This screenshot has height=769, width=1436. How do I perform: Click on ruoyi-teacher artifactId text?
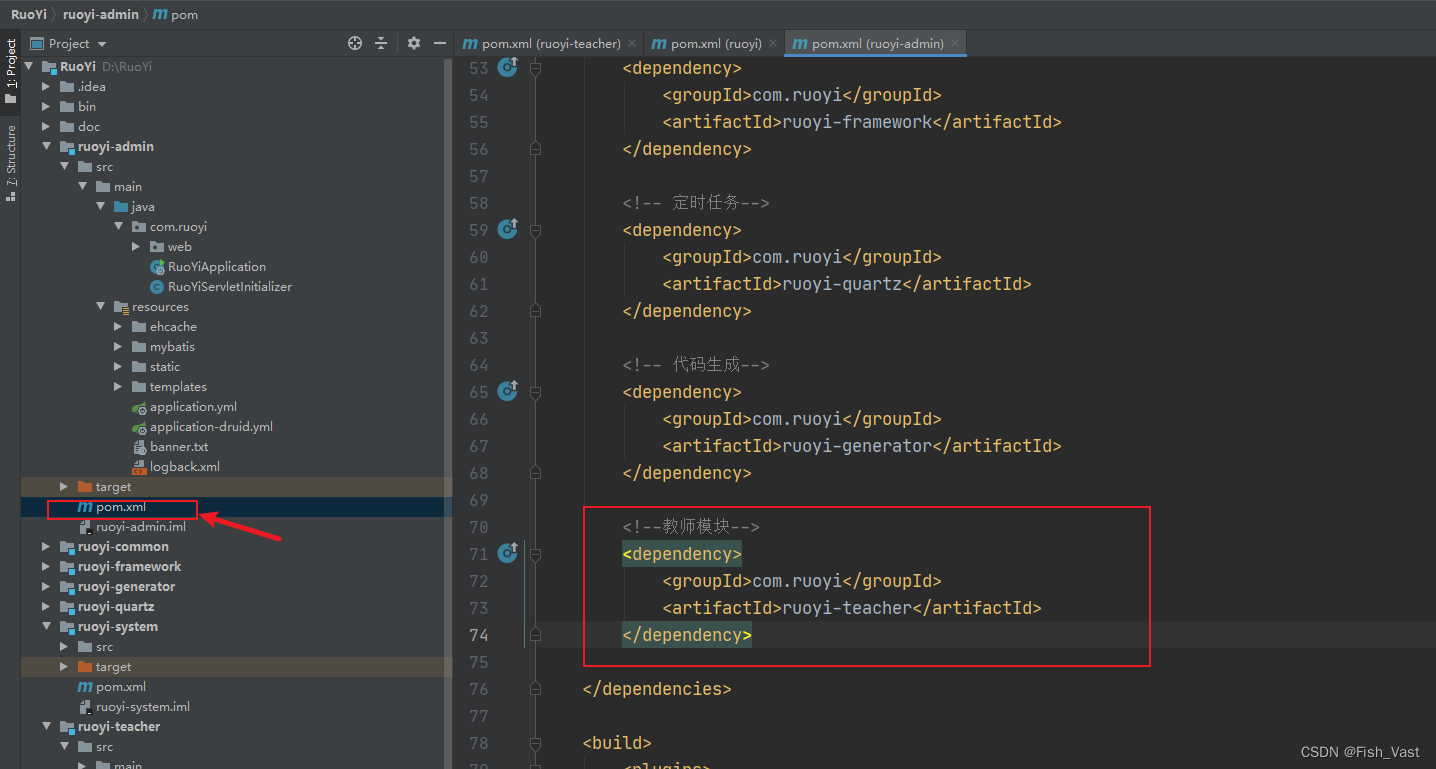847,608
